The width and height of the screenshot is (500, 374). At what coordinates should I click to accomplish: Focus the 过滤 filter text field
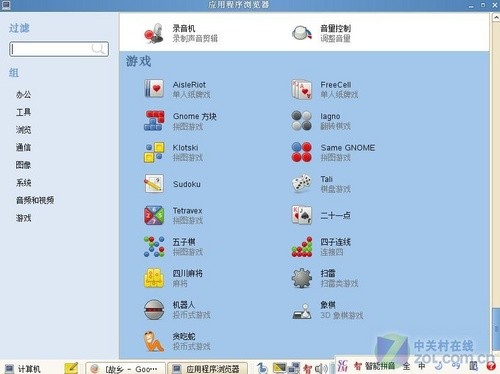click(59, 49)
